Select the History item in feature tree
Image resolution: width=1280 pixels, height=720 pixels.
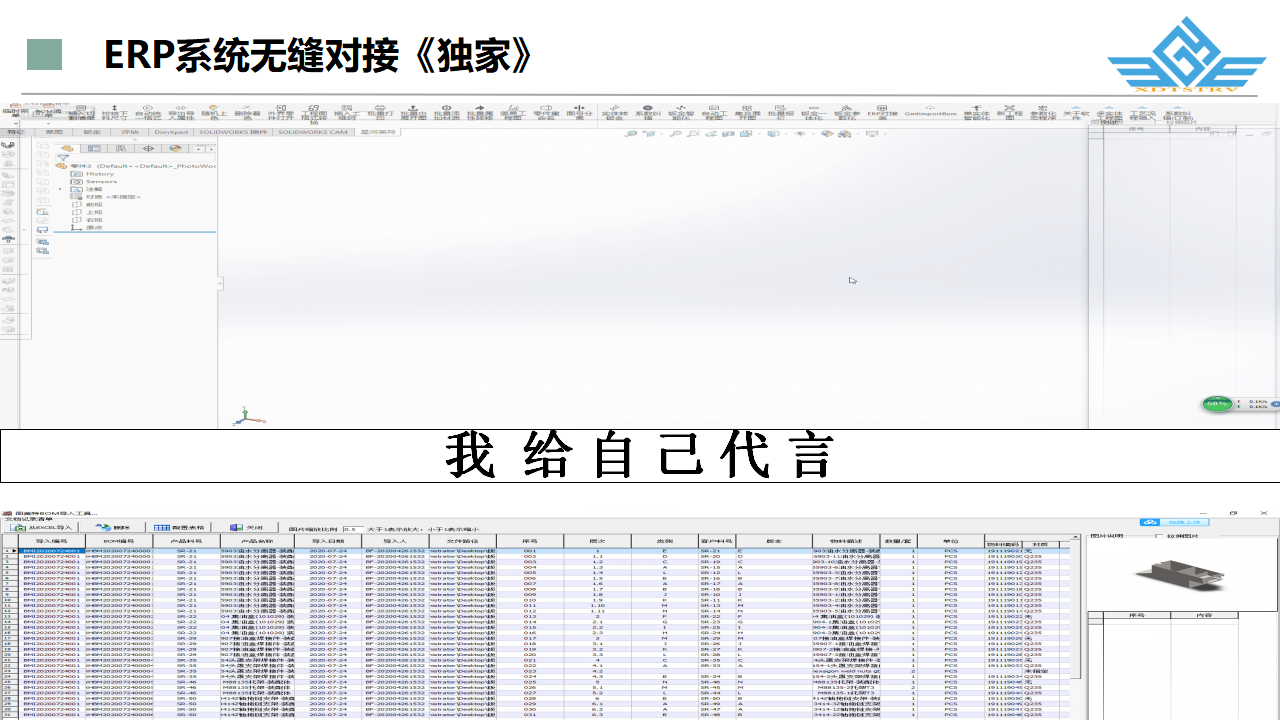point(100,174)
